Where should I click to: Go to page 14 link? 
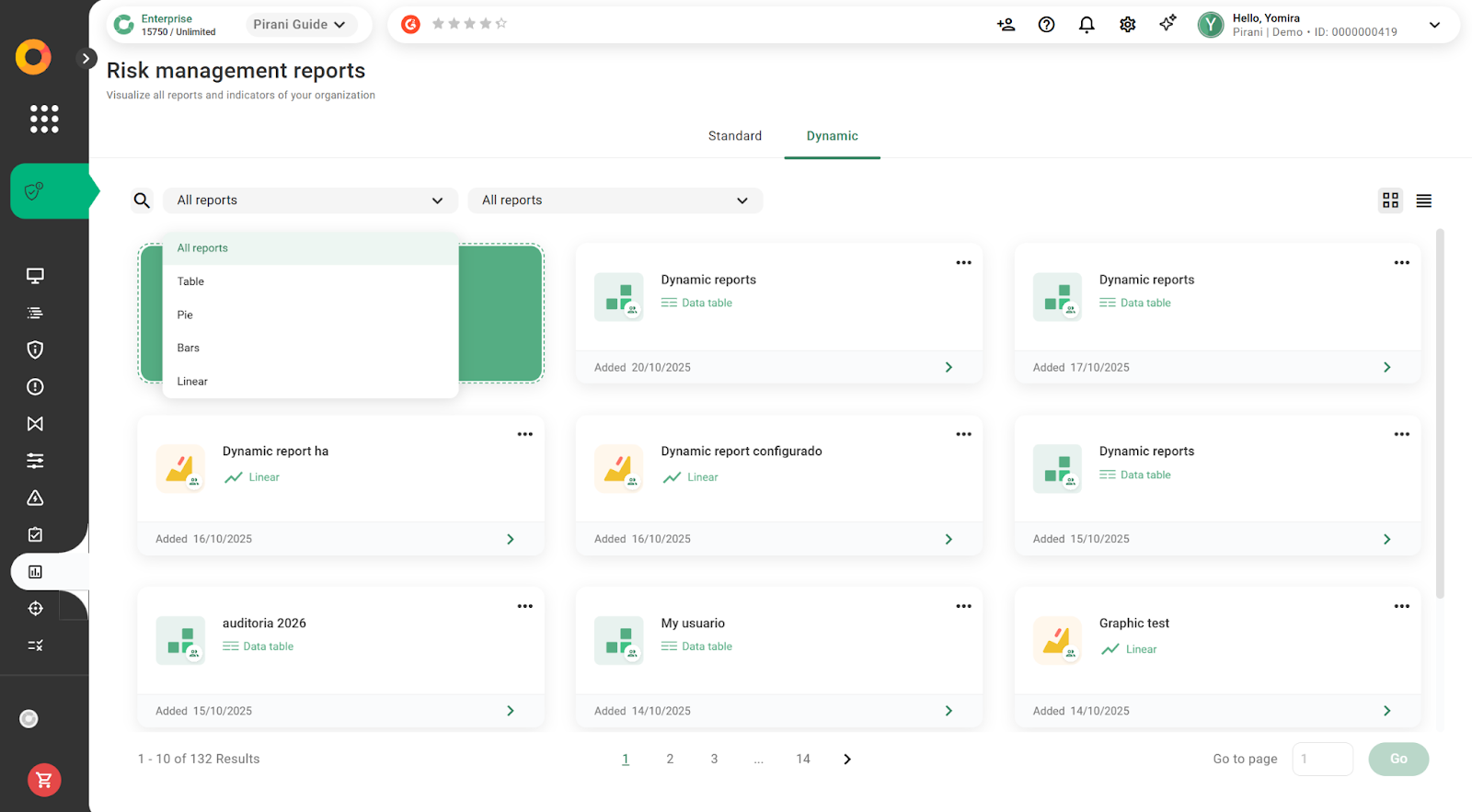[x=802, y=759]
